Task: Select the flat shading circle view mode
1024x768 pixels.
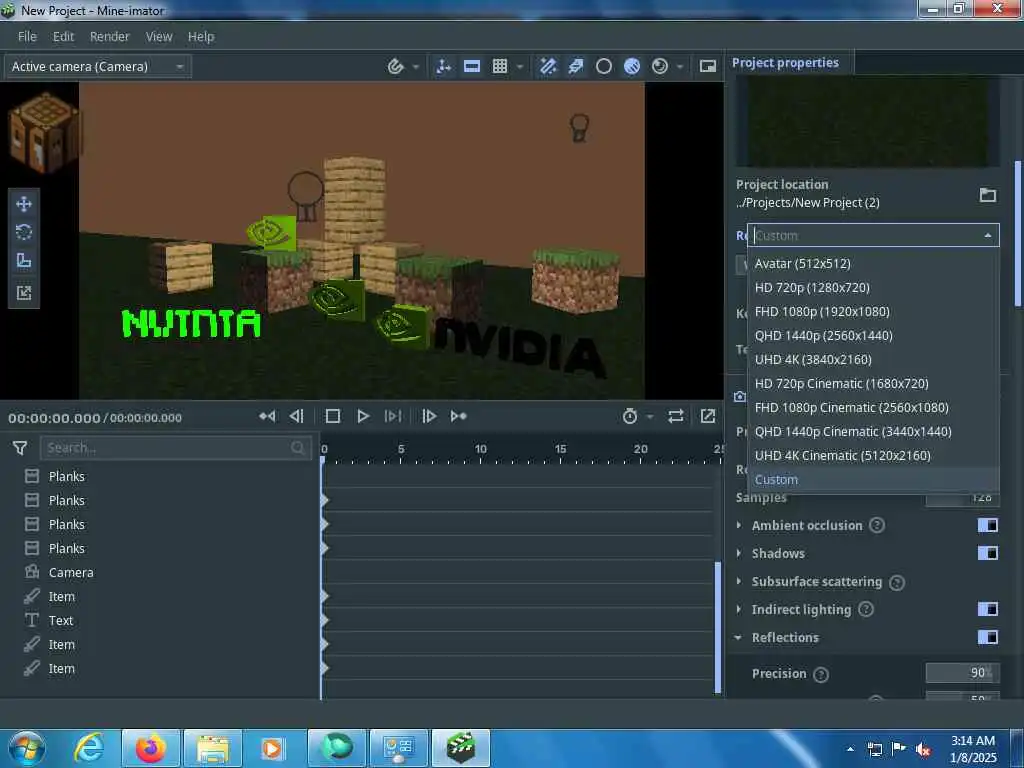Action: 604,66
